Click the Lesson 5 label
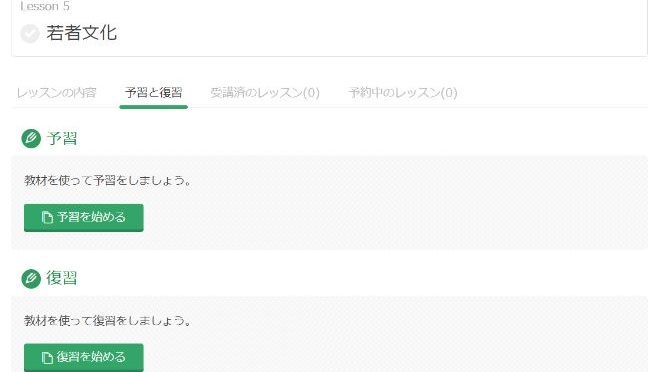The width and height of the screenshot is (661, 372). 45,6
